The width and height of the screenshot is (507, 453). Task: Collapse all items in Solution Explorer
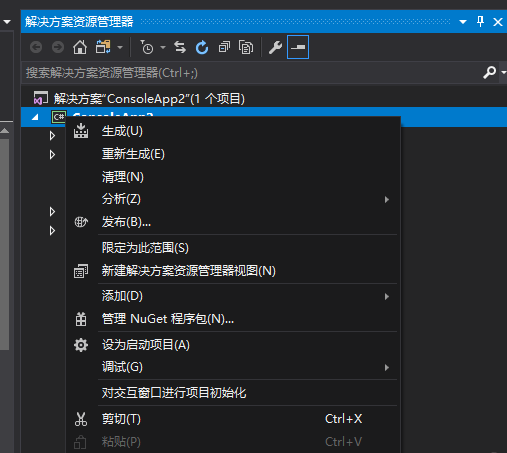pyautogui.click(x=224, y=47)
